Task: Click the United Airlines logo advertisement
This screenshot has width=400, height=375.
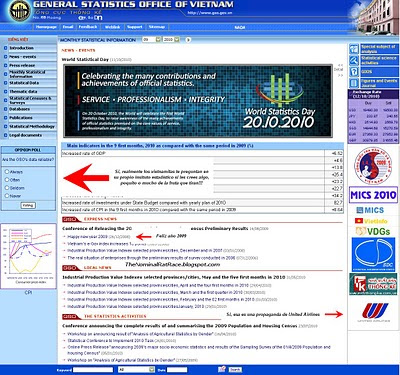Action: [x=373, y=312]
